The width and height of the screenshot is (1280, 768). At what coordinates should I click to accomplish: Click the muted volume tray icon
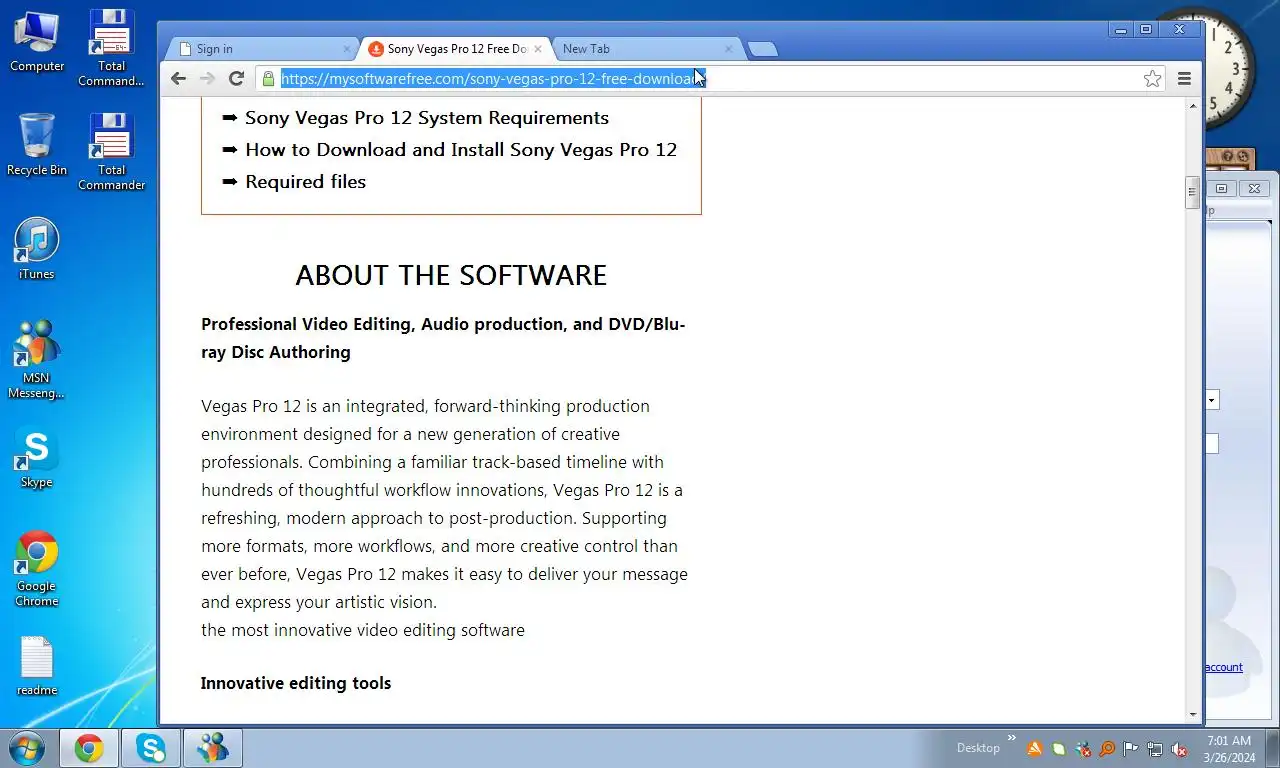(x=1179, y=748)
